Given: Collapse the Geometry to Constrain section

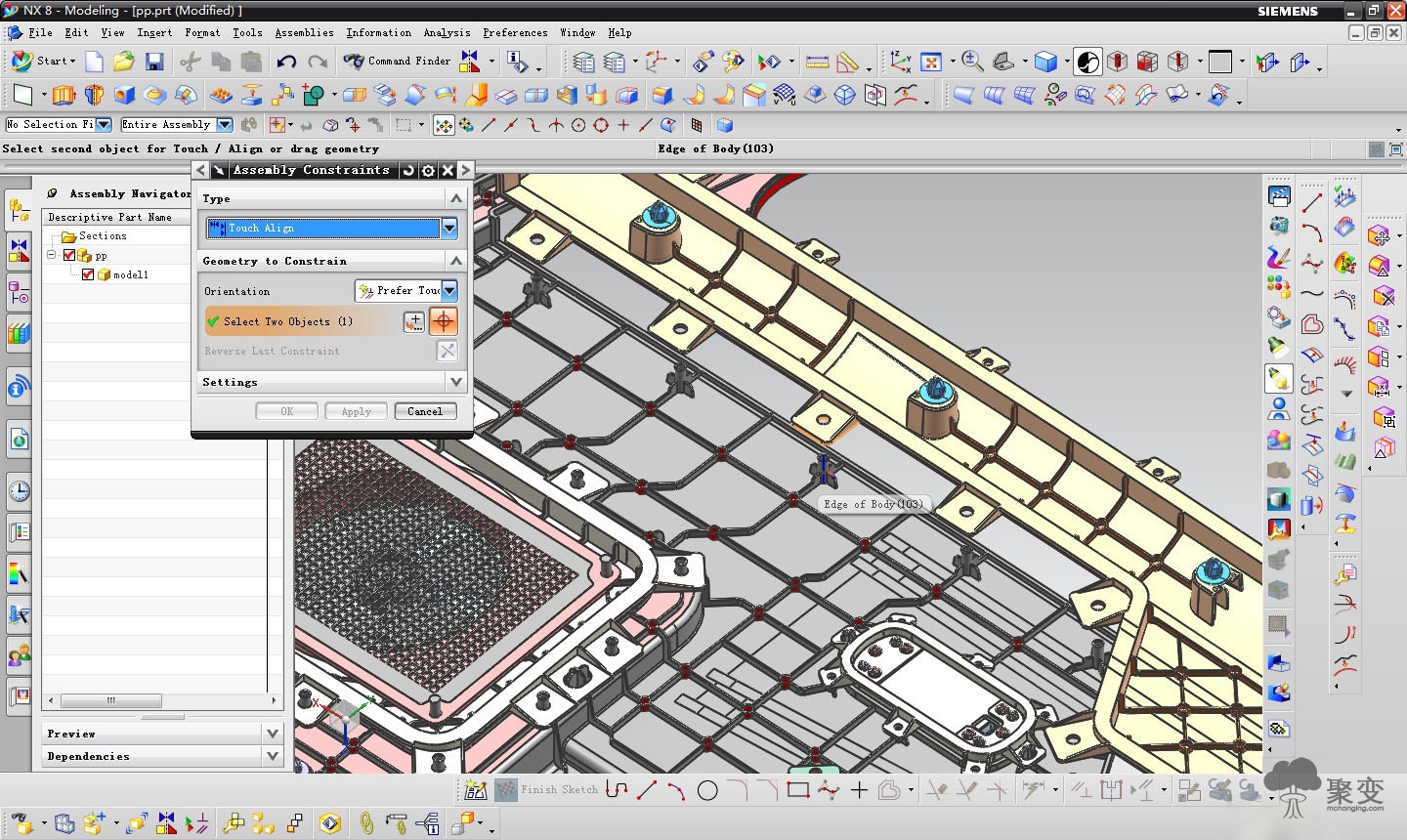Looking at the screenshot, I should pos(455,261).
